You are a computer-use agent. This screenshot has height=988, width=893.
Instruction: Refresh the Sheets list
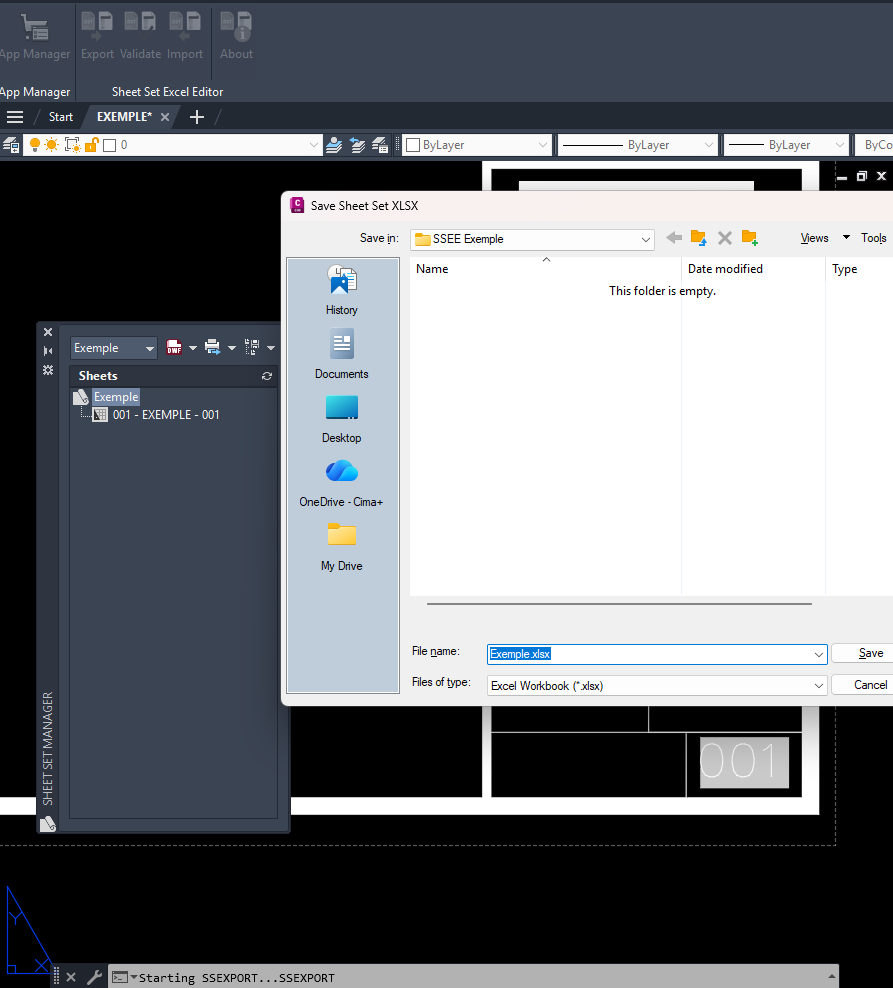tap(267, 376)
